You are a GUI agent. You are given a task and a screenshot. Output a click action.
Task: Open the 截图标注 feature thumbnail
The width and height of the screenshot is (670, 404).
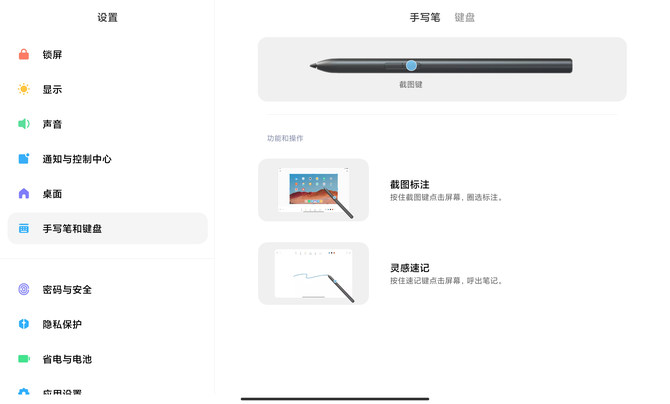click(313, 190)
